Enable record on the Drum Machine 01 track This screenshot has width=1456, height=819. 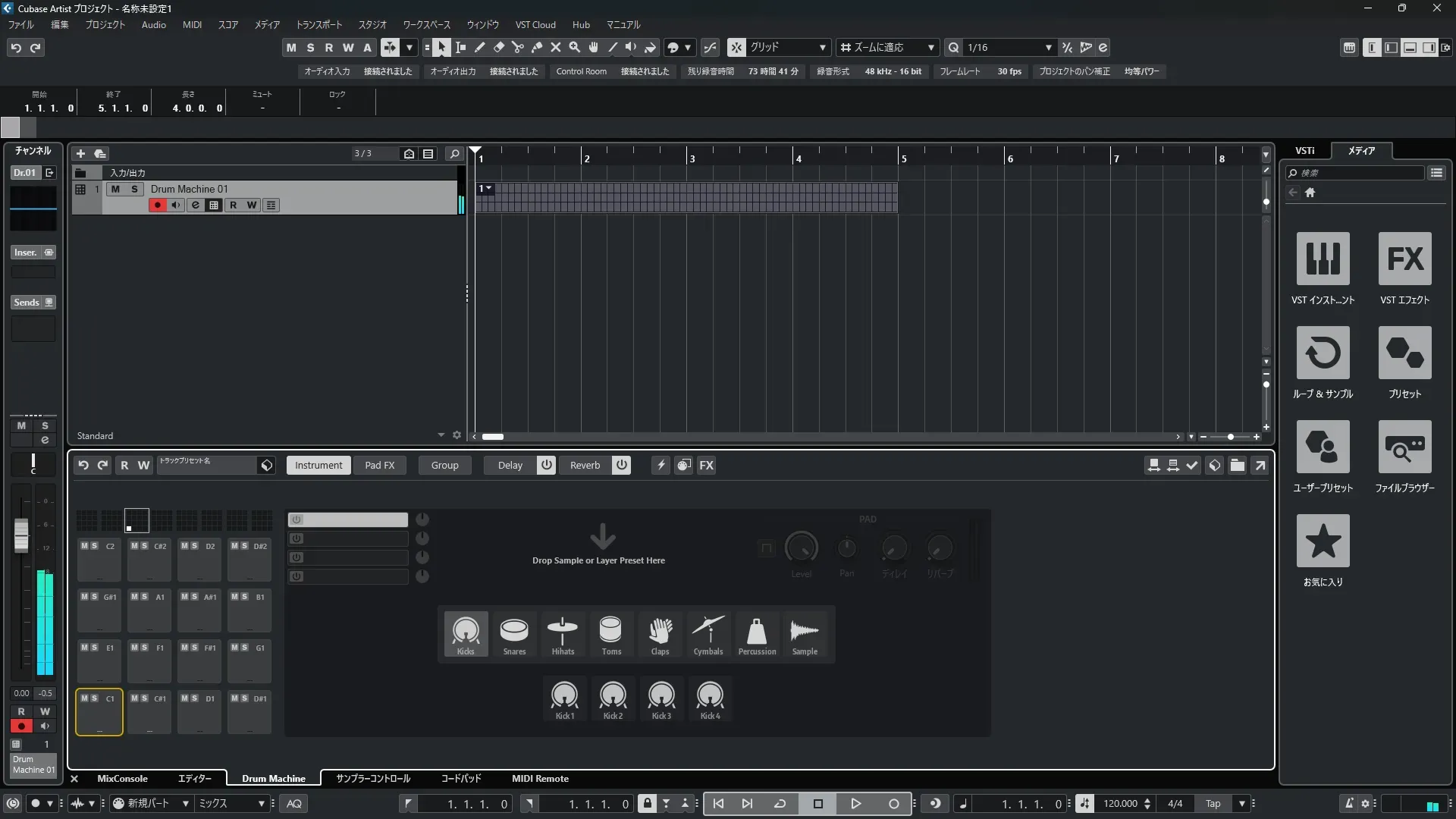tap(157, 205)
